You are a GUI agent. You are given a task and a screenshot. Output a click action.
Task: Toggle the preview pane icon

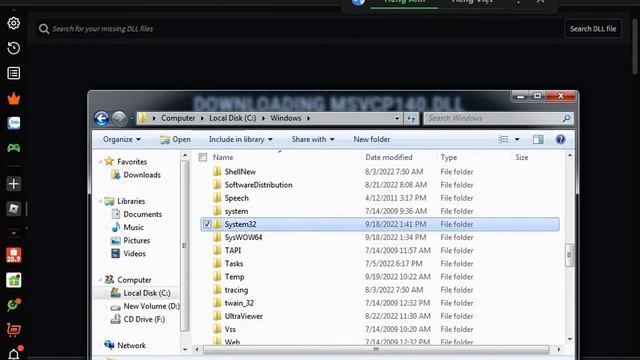(x=538, y=139)
